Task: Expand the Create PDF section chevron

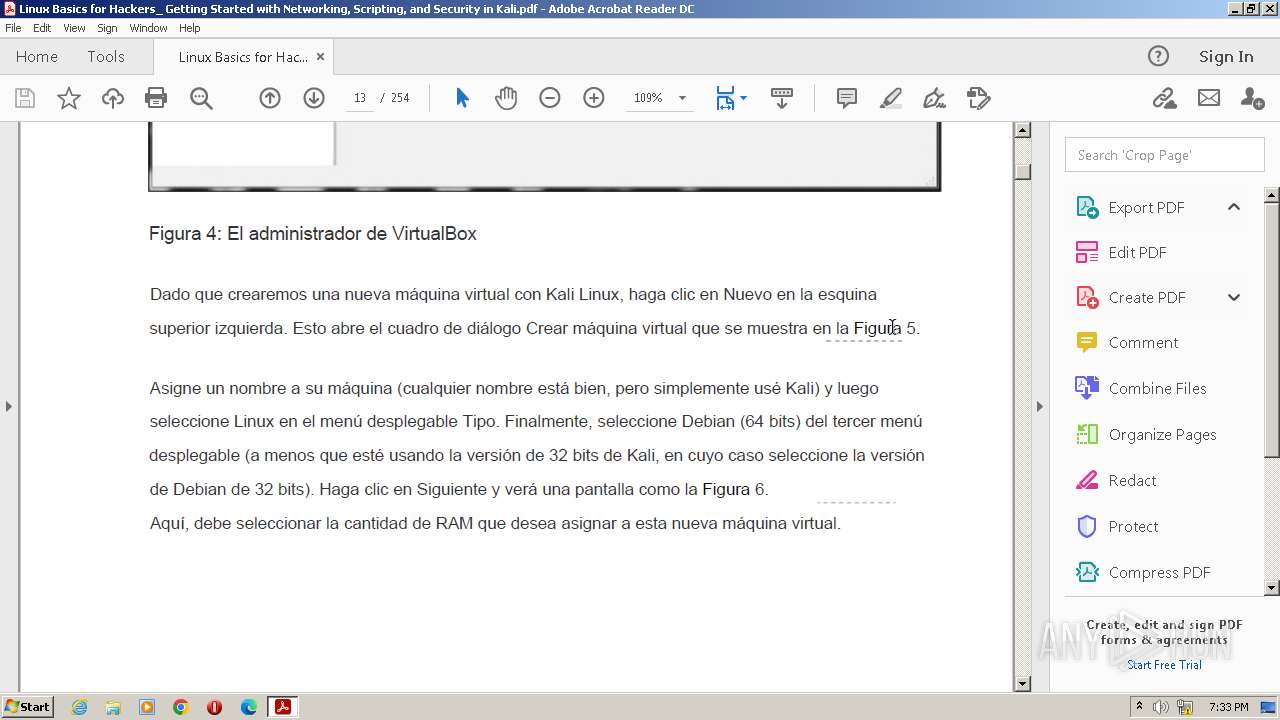Action: click(x=1234, y=297)
